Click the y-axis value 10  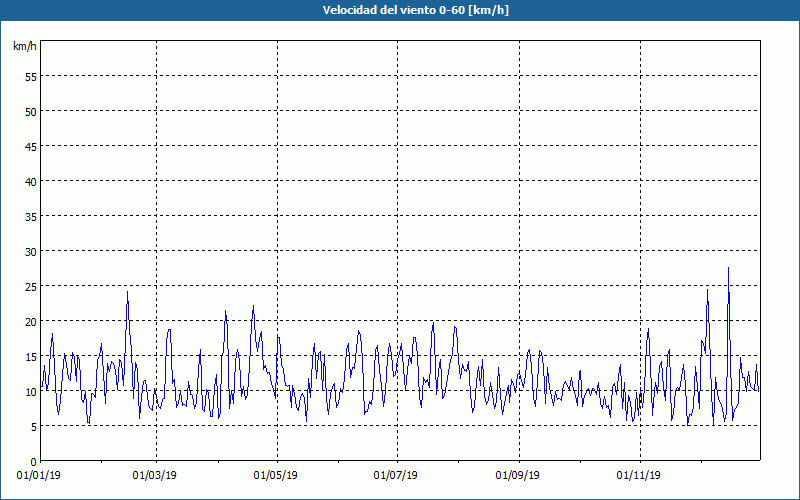tap(31, 391)
